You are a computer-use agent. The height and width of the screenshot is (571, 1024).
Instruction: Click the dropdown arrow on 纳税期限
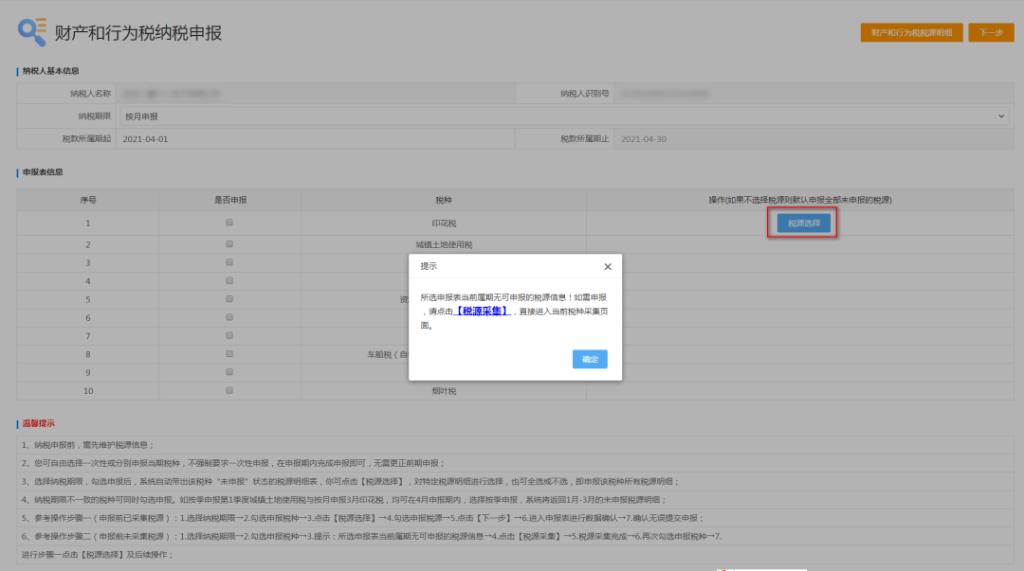(x=1001, y=117)
